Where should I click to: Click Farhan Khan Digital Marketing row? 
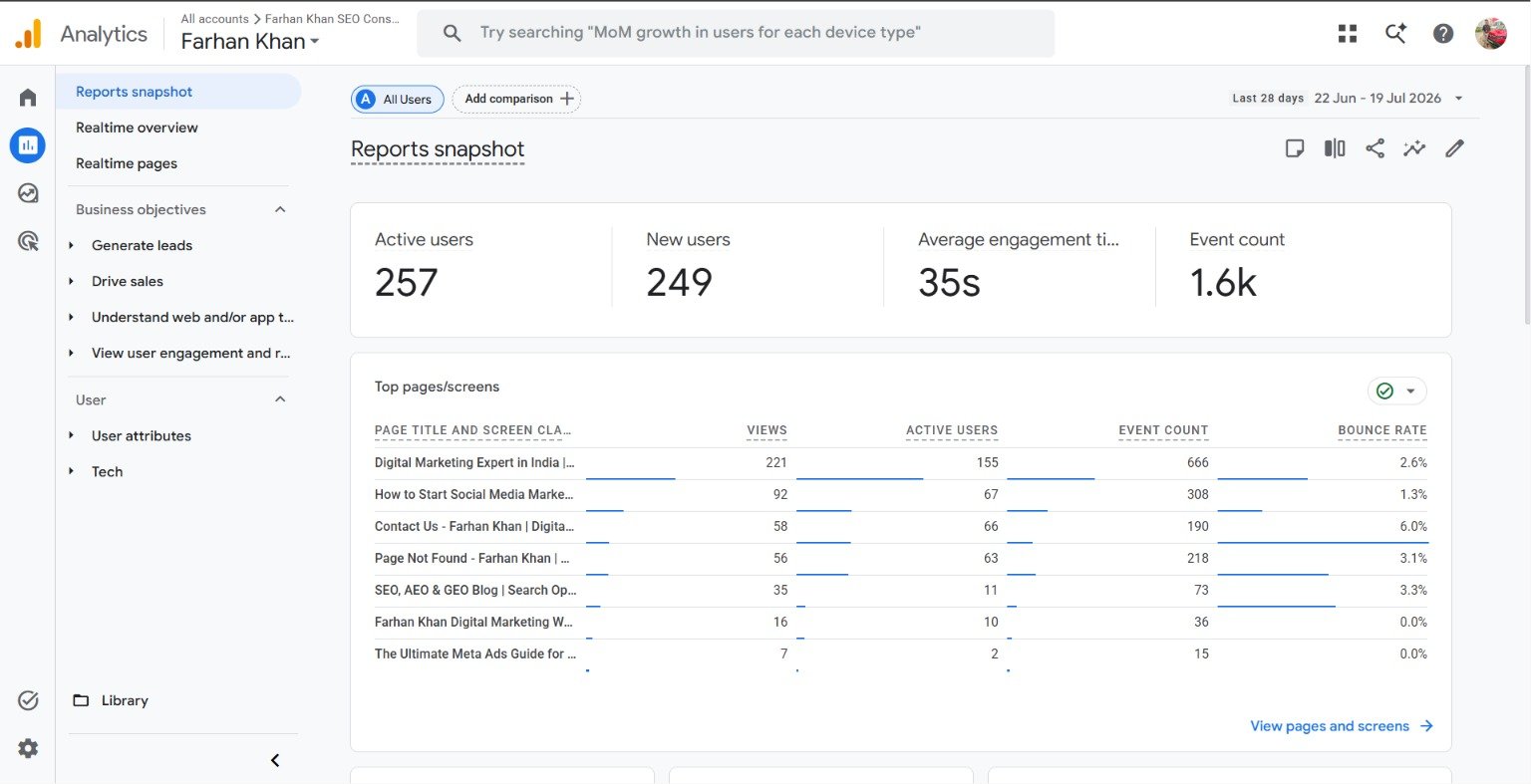click(901, 623)
